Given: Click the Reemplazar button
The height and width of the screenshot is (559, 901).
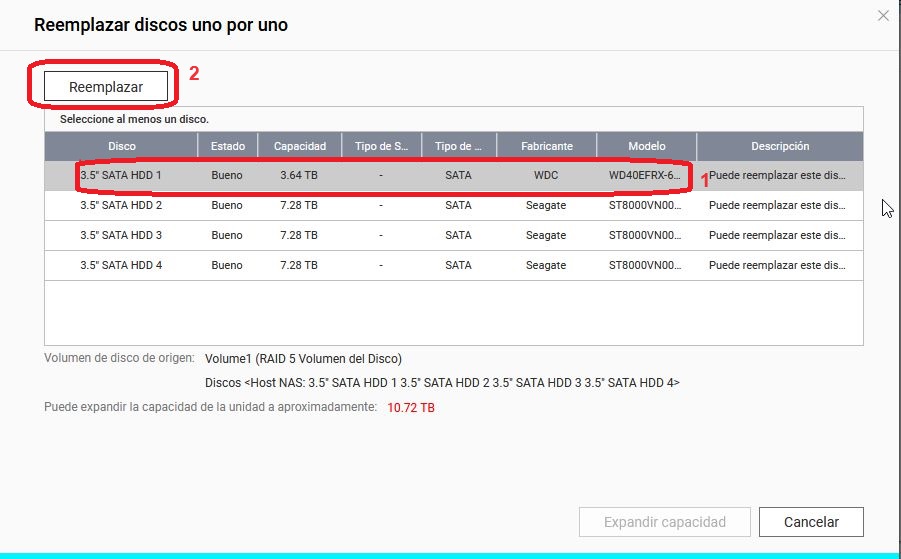Looking at the screenshot, I should [105, 87].
